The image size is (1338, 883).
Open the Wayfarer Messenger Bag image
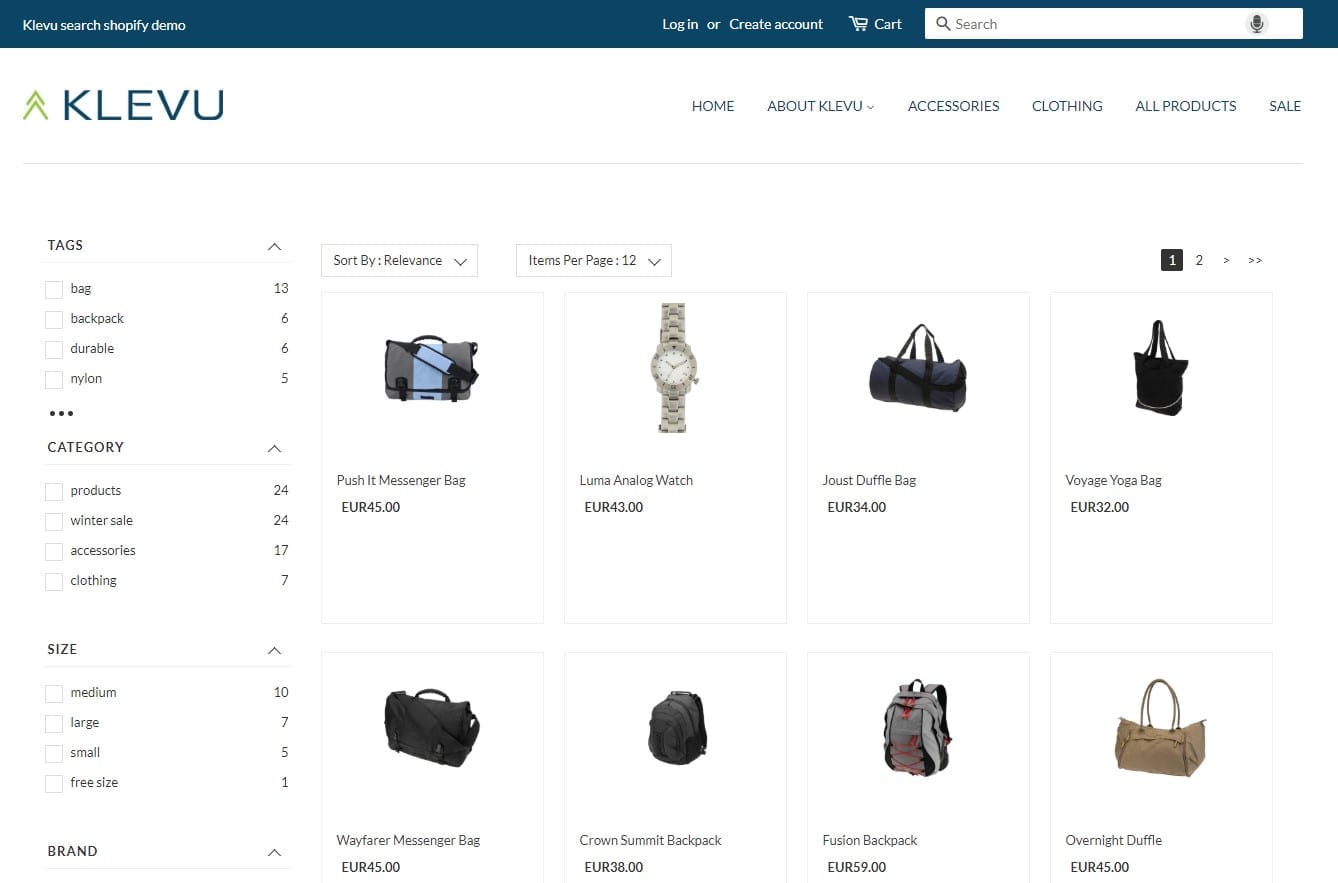[x=432, y=728]
